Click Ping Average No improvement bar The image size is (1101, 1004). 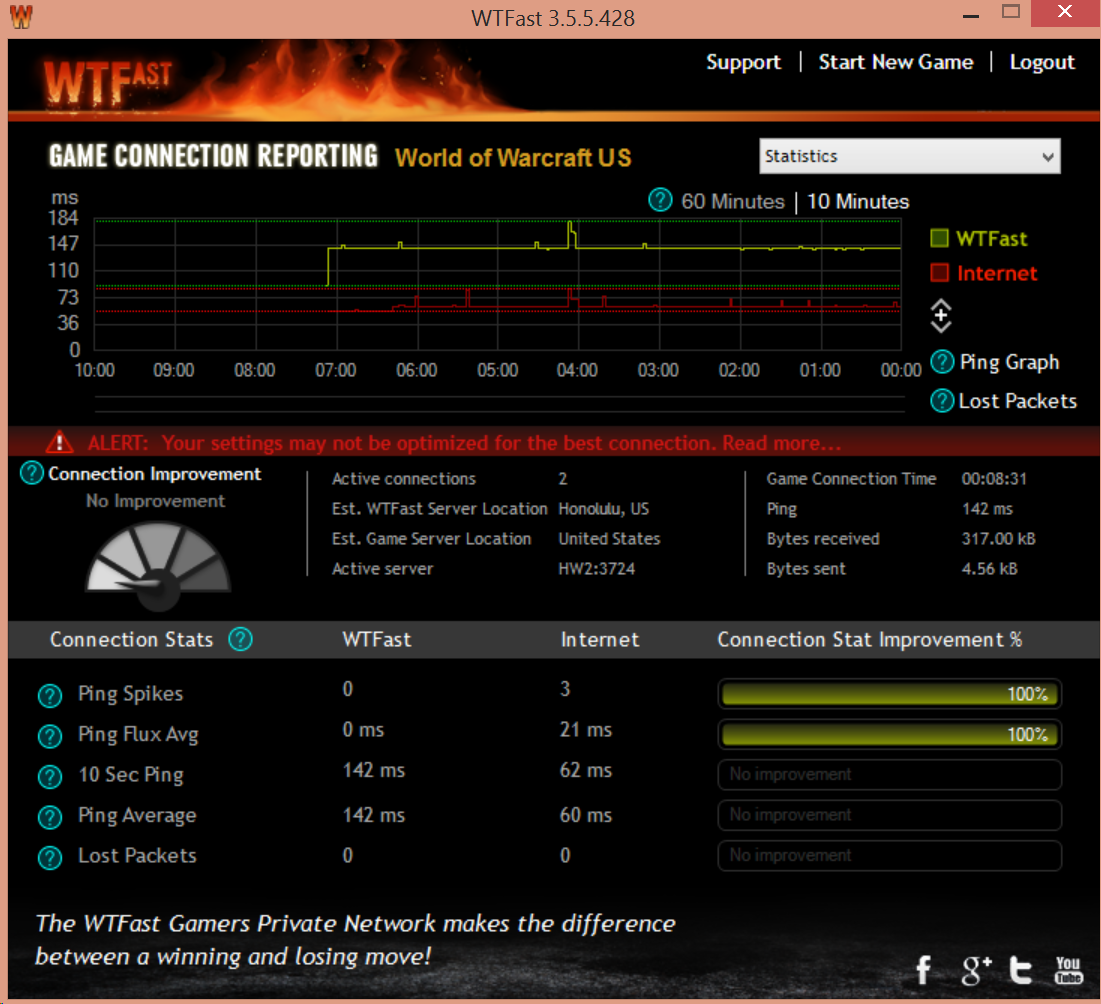890,815
